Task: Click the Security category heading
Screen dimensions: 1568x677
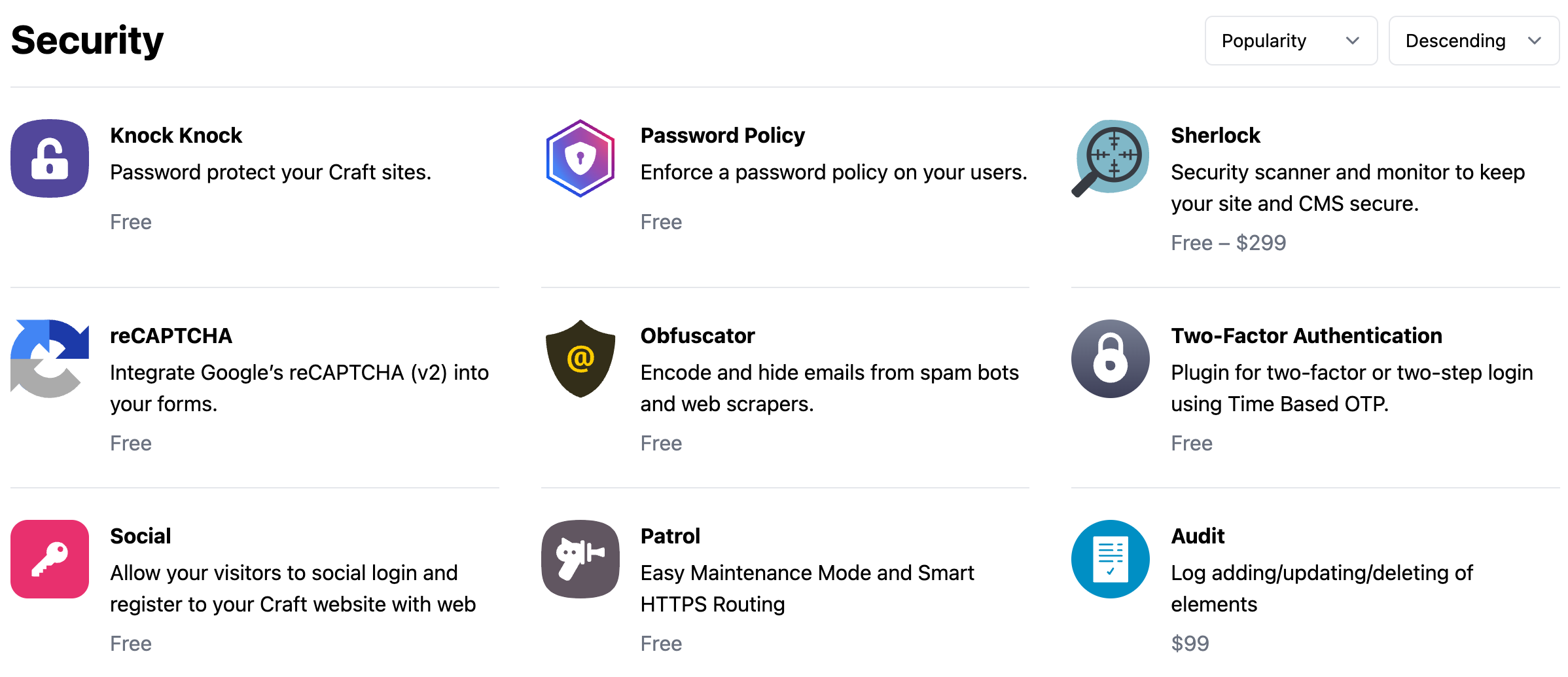Action: [87, 39]
